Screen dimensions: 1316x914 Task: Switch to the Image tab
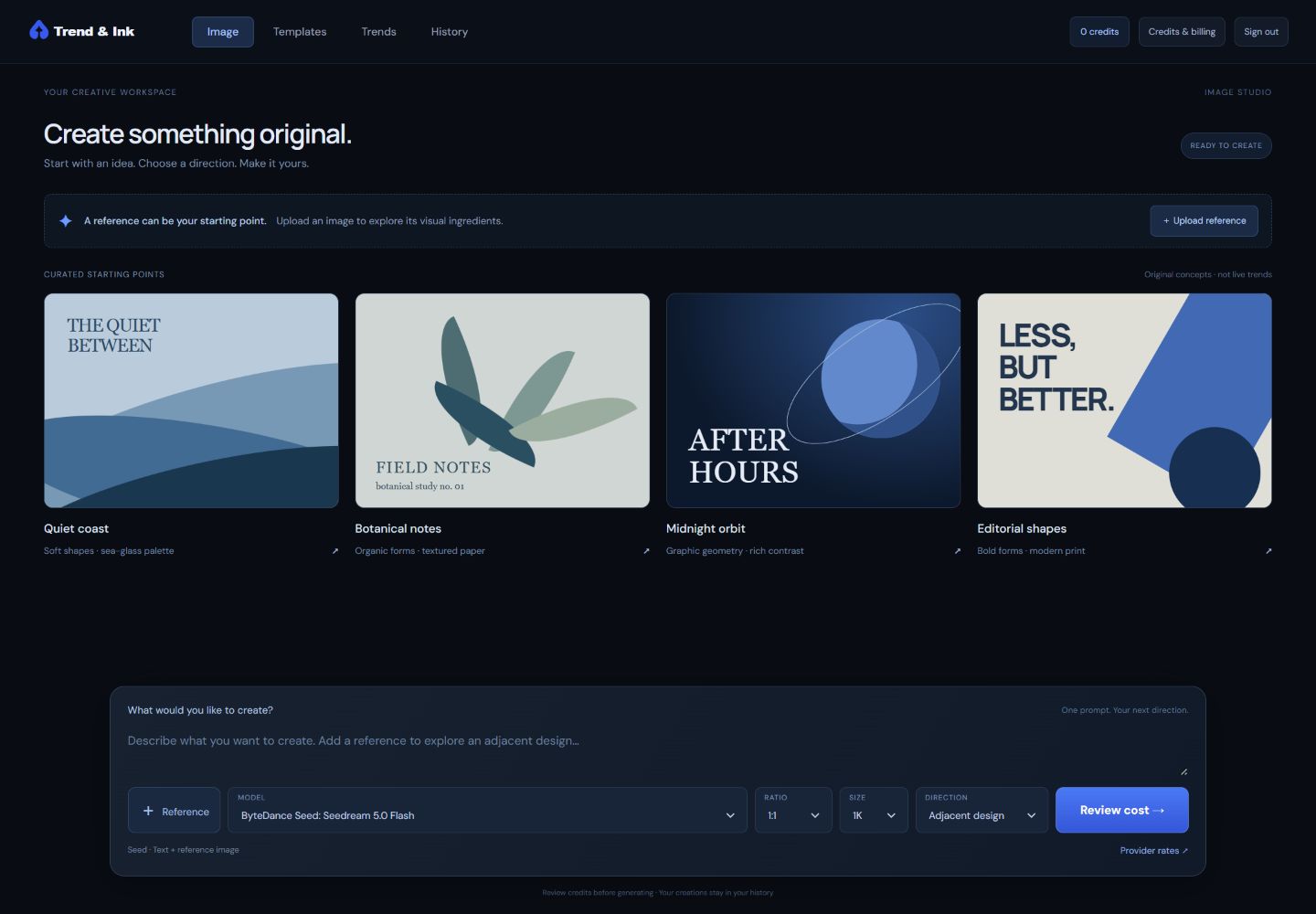coord(223,31)
